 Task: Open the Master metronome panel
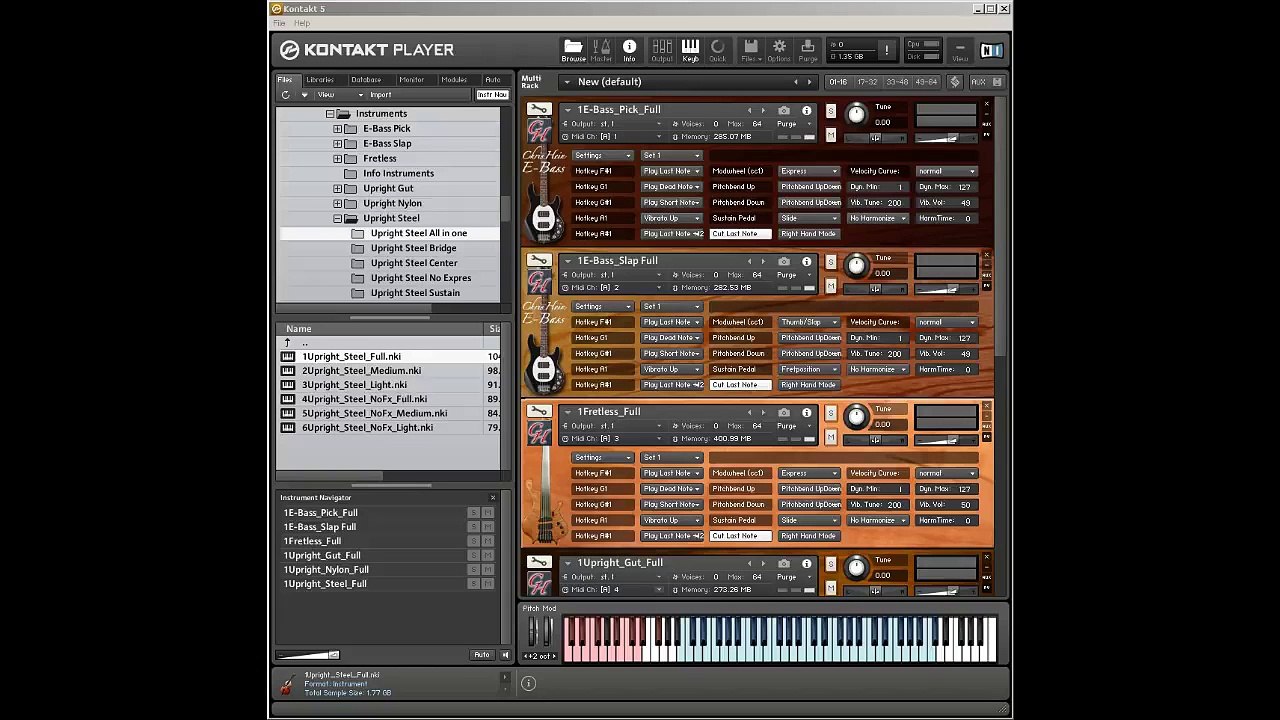tap(601, 50)
